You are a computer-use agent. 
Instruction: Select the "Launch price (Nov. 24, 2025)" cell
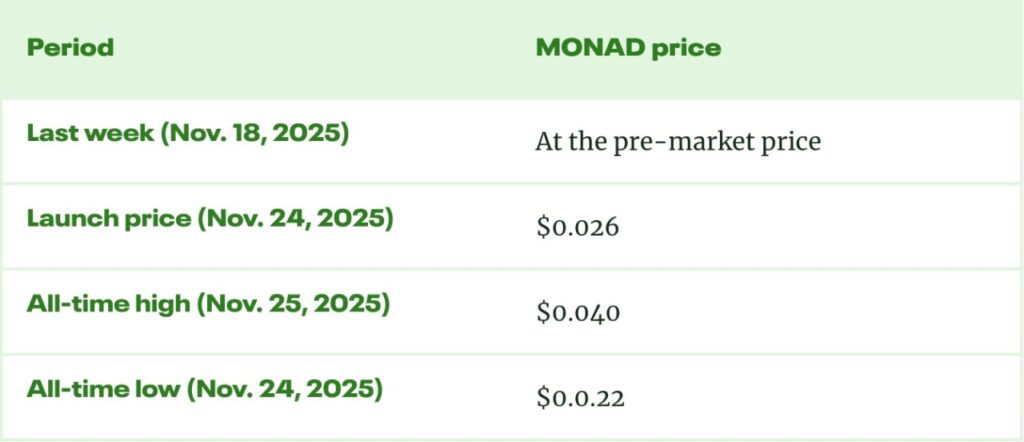click(x=210, y=218)
